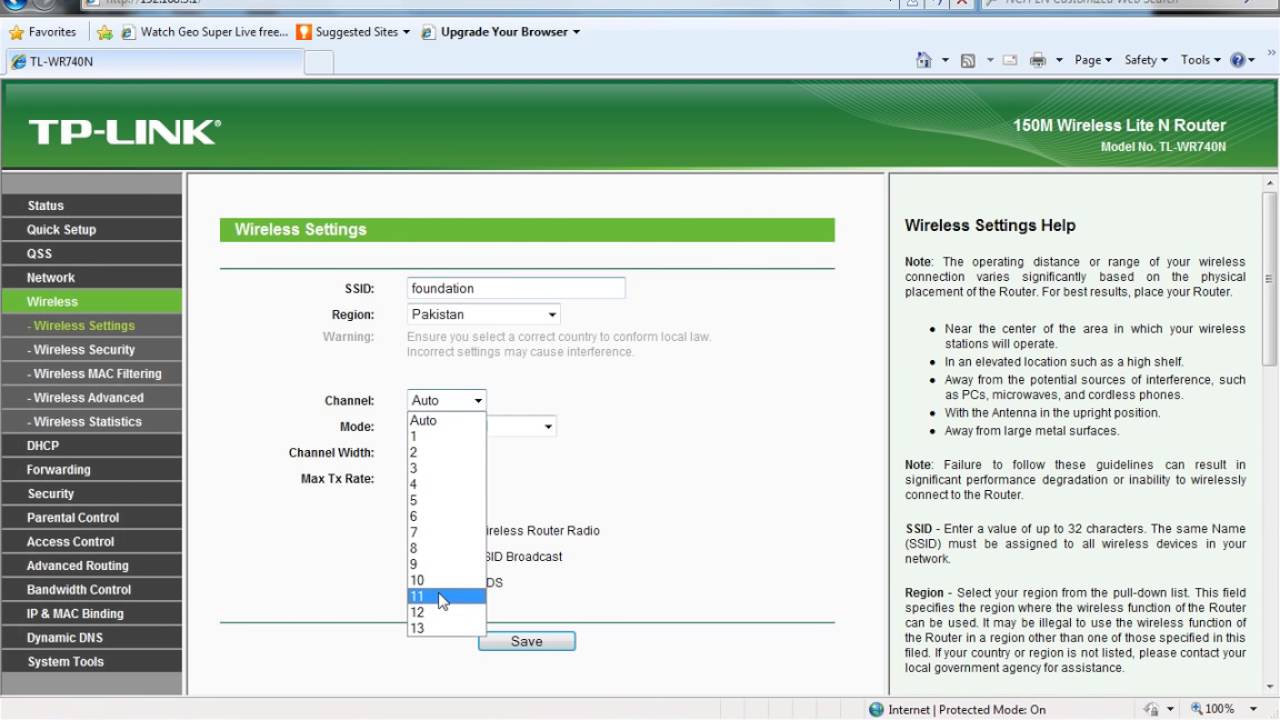Open the Status menu item
1280x720 pixels.
91,205
